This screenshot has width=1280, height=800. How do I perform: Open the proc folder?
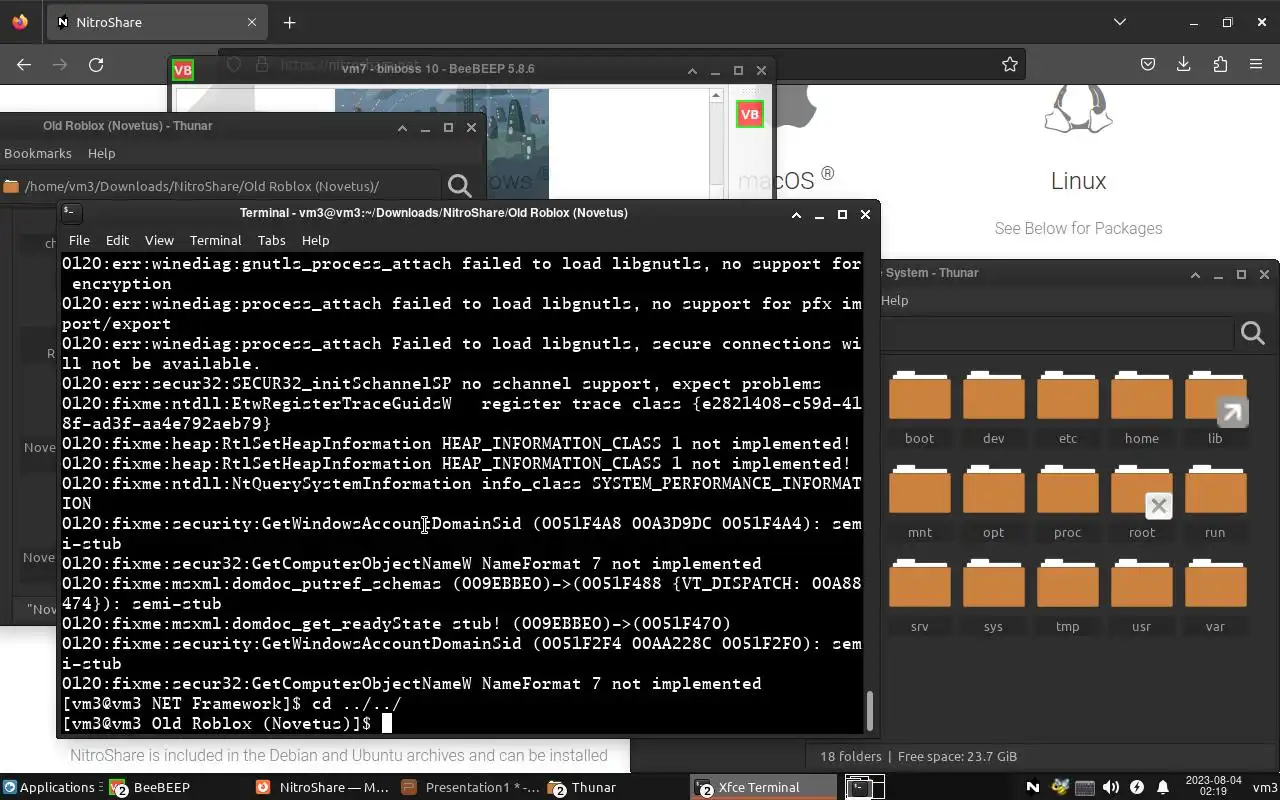(1067, 504)
